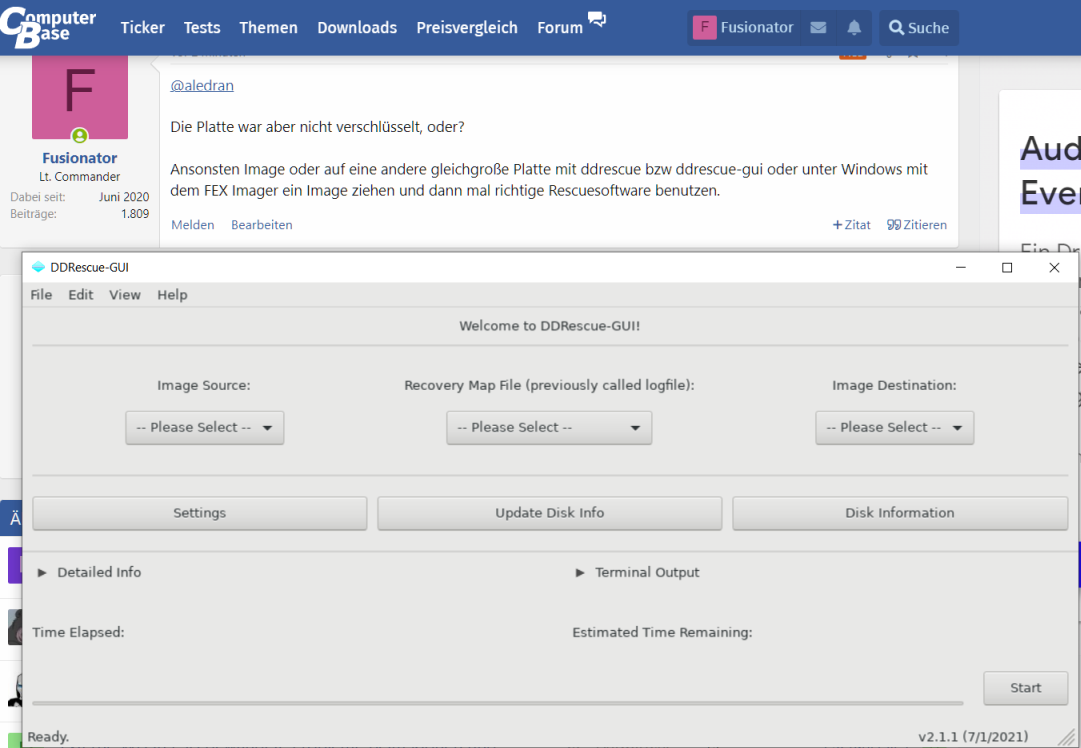This screenshot has width=1081, height=748.
Task: Click the Fusionator account name in header
Action: tap(757, 28)
